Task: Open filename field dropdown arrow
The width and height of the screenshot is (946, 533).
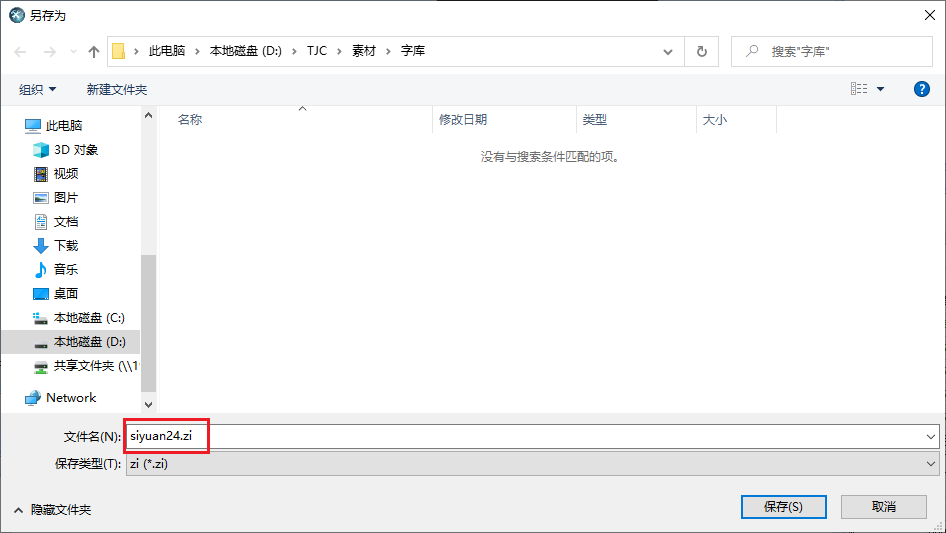Action: (x=931, y=437)
